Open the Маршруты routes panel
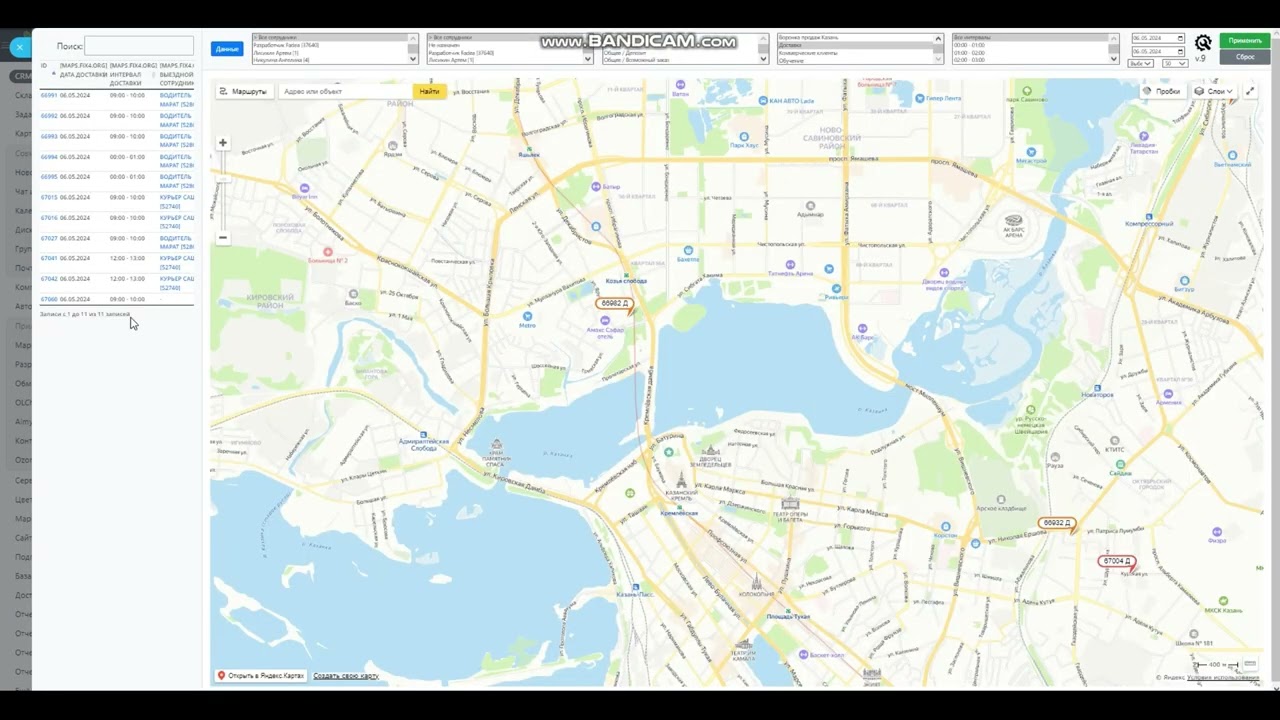The width and height of the screenshot is (1280, 720). (x=243, y=91)
